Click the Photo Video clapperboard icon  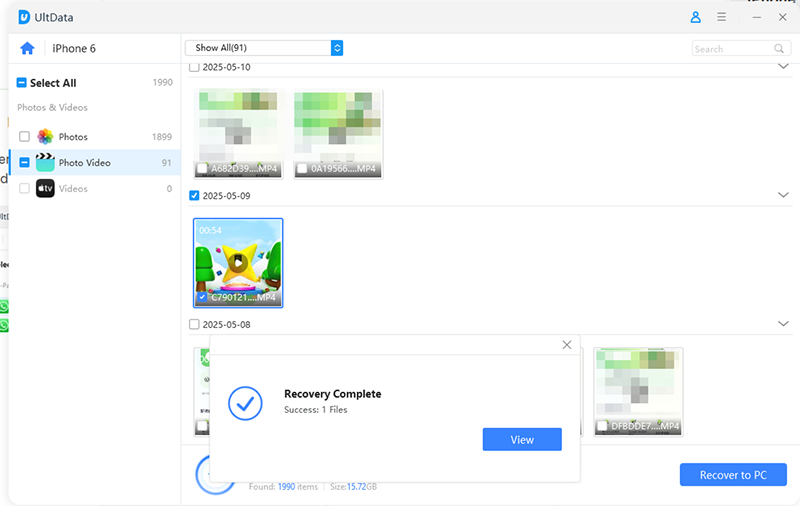click(45, 162)
